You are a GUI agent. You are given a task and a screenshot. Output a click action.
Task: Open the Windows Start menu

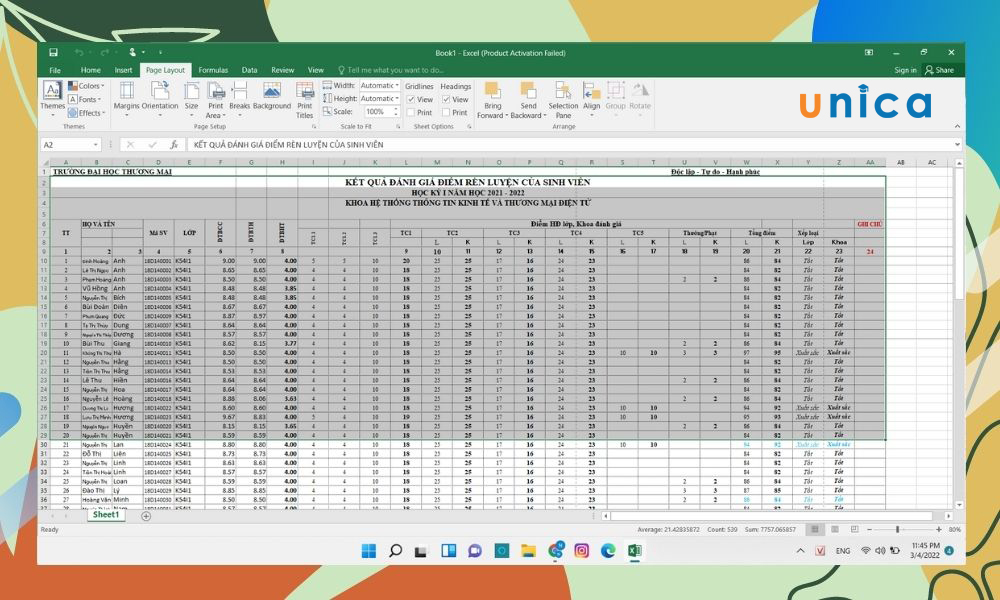(x=369, y=550)
